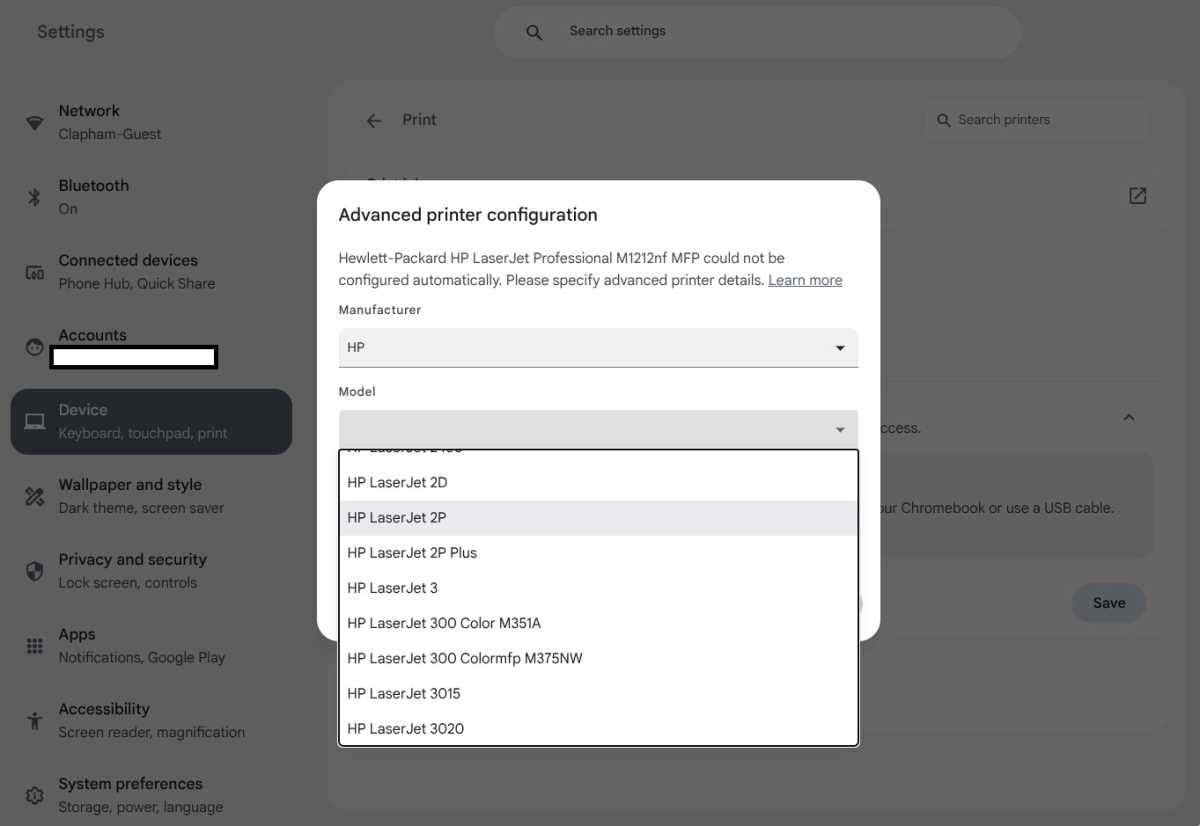Click the Settings title text
The image size is (1200, 826).
[71, 32]
